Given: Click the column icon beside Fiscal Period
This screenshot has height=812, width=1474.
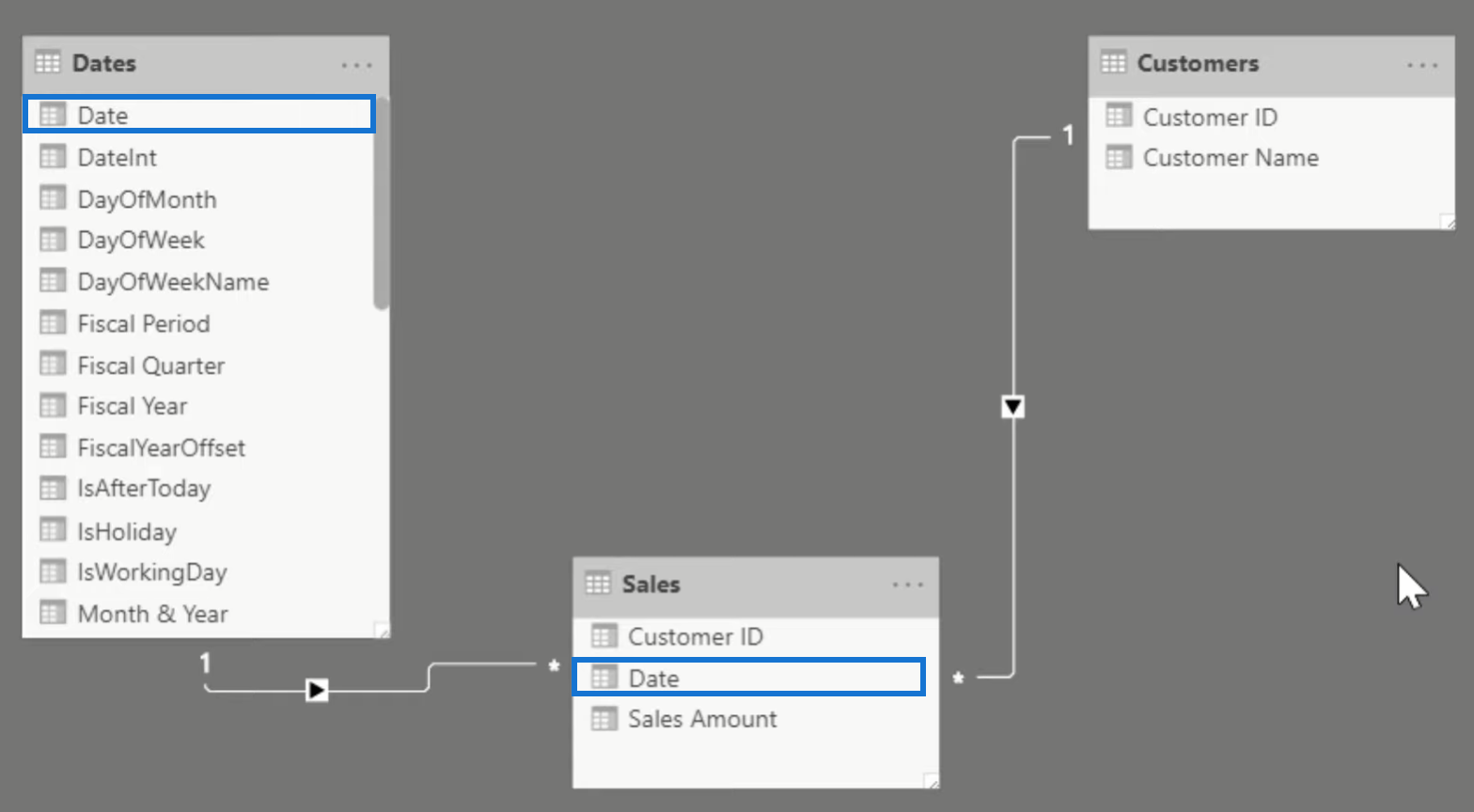Looking at the screenshot, I should 53,322.
